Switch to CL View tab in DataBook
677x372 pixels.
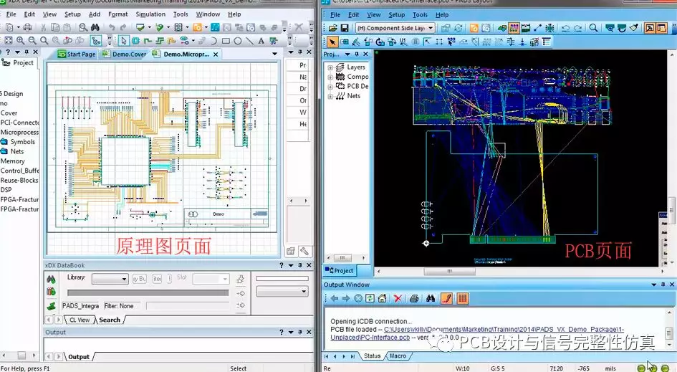[79, 320]
